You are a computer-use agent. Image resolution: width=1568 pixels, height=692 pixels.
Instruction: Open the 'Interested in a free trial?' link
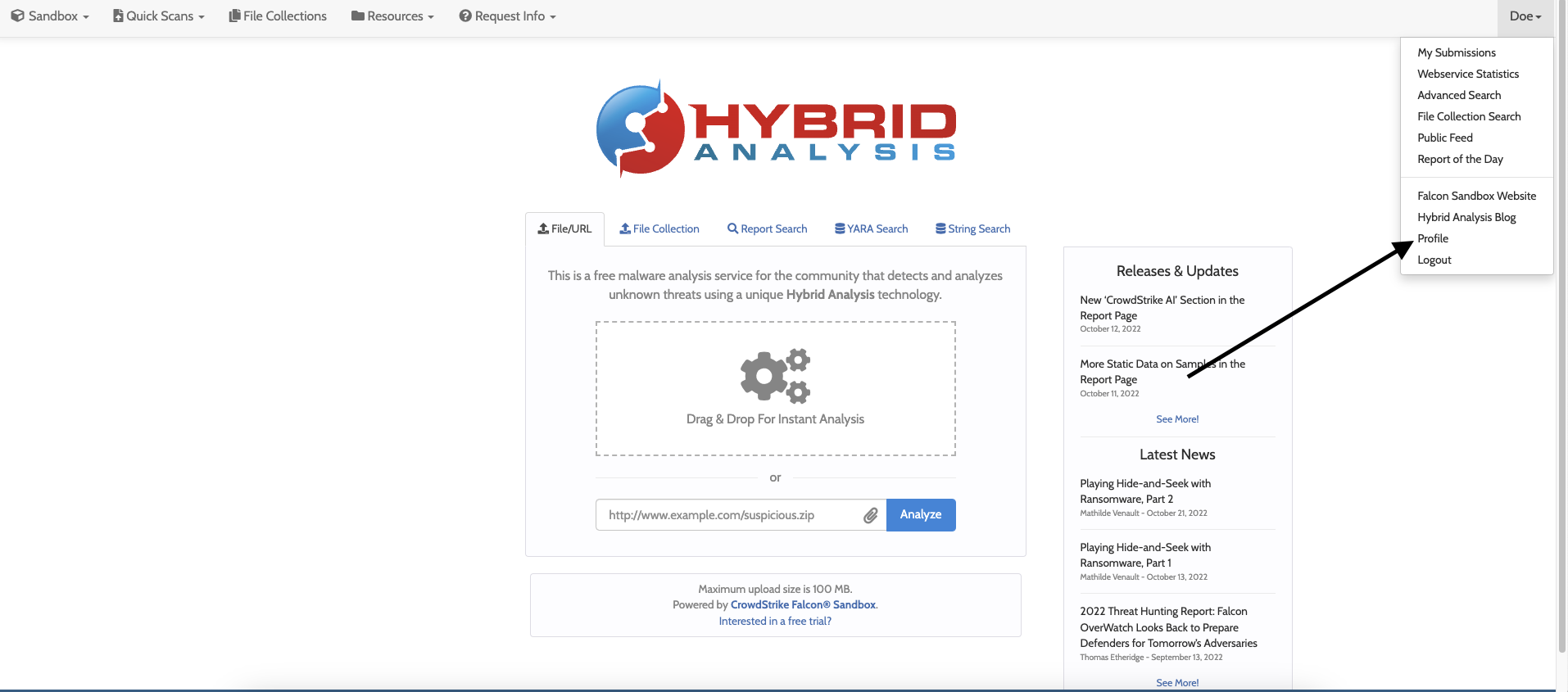775,622
